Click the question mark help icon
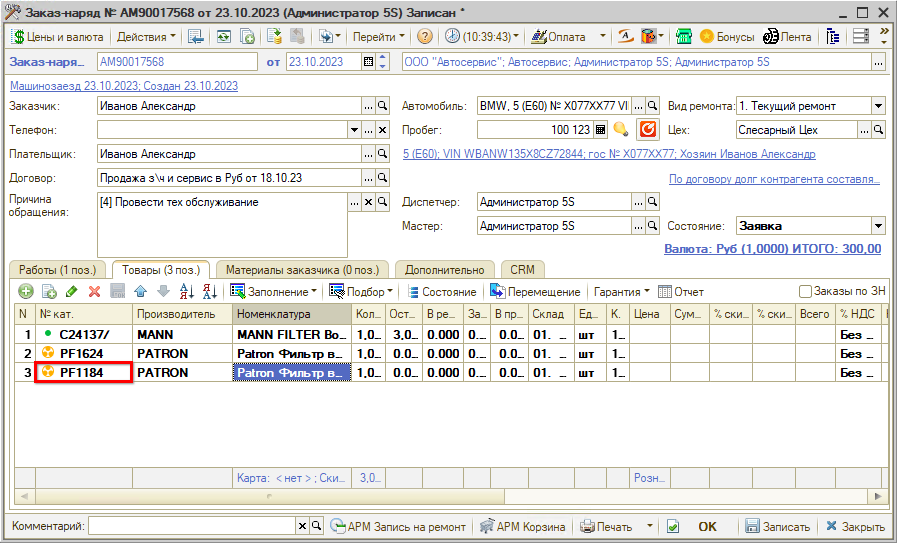 tap(424, 37)
